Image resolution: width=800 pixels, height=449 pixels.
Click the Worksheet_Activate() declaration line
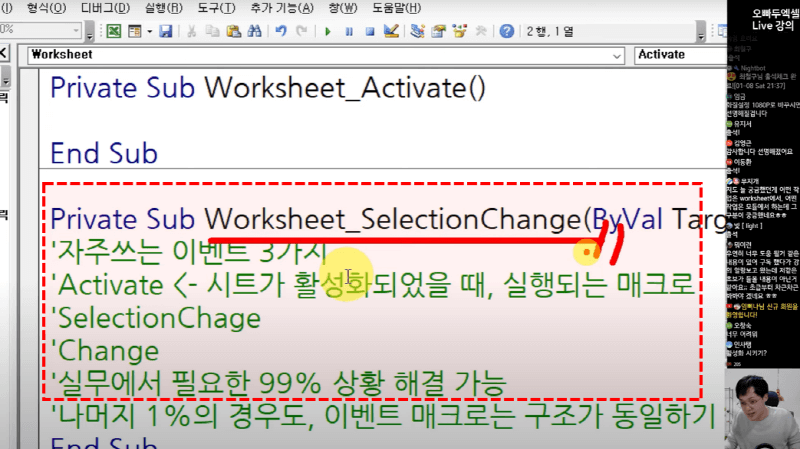pyautogui.click(x=267, y=88)
